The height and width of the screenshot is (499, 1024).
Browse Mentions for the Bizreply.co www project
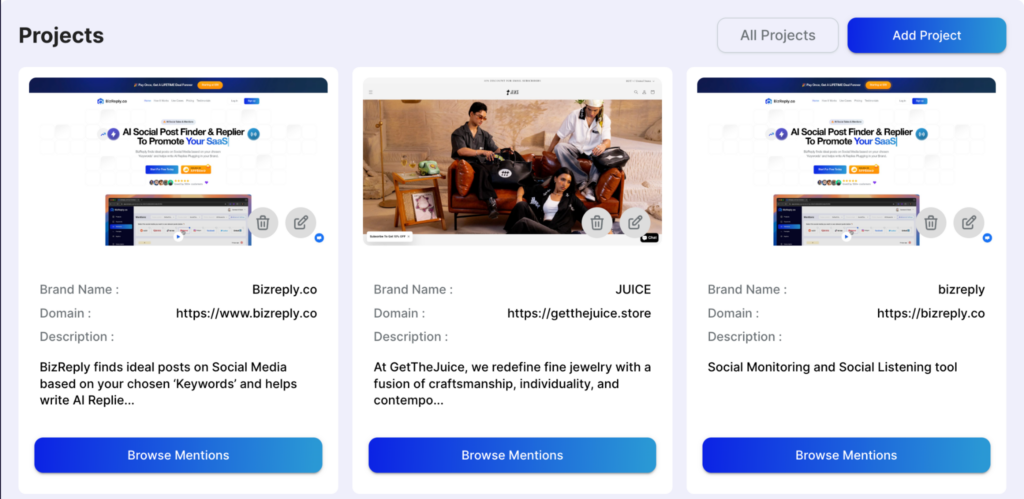(x=178, y=455)
